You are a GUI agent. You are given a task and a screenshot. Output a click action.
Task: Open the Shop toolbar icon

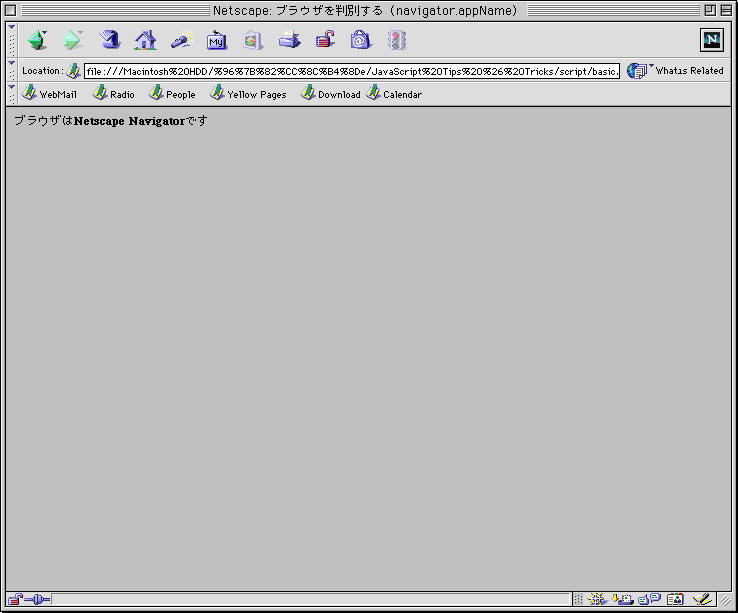361,40
